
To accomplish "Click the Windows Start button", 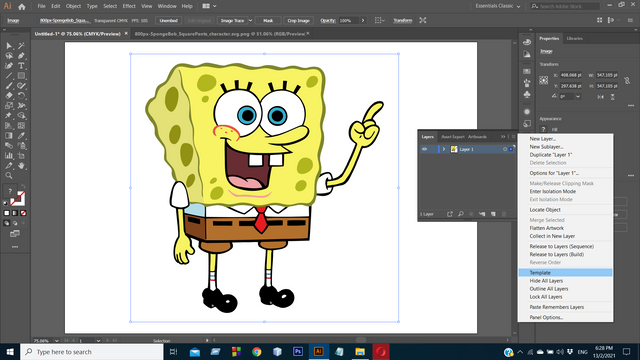I will click(10, 352).
